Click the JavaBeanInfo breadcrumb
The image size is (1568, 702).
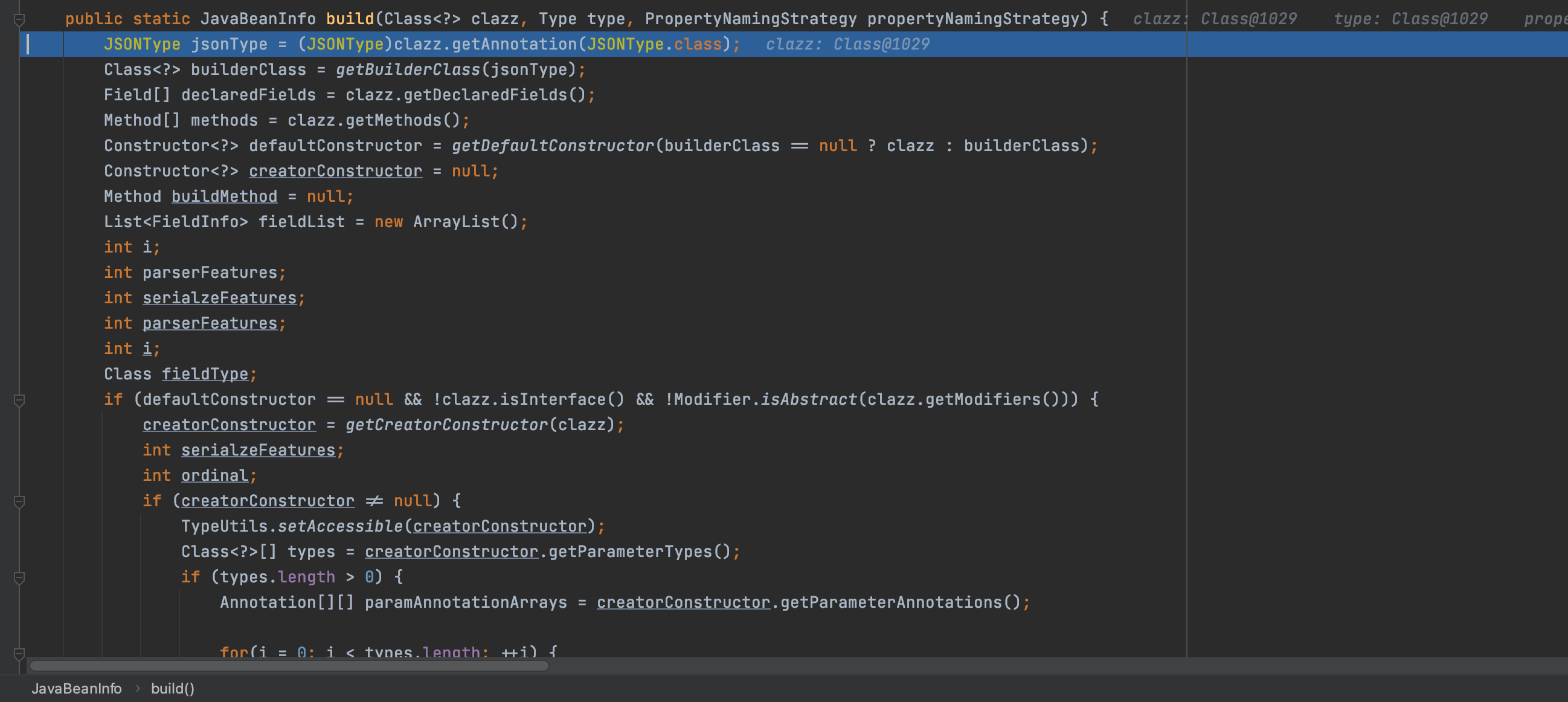(x=76, y=688)
